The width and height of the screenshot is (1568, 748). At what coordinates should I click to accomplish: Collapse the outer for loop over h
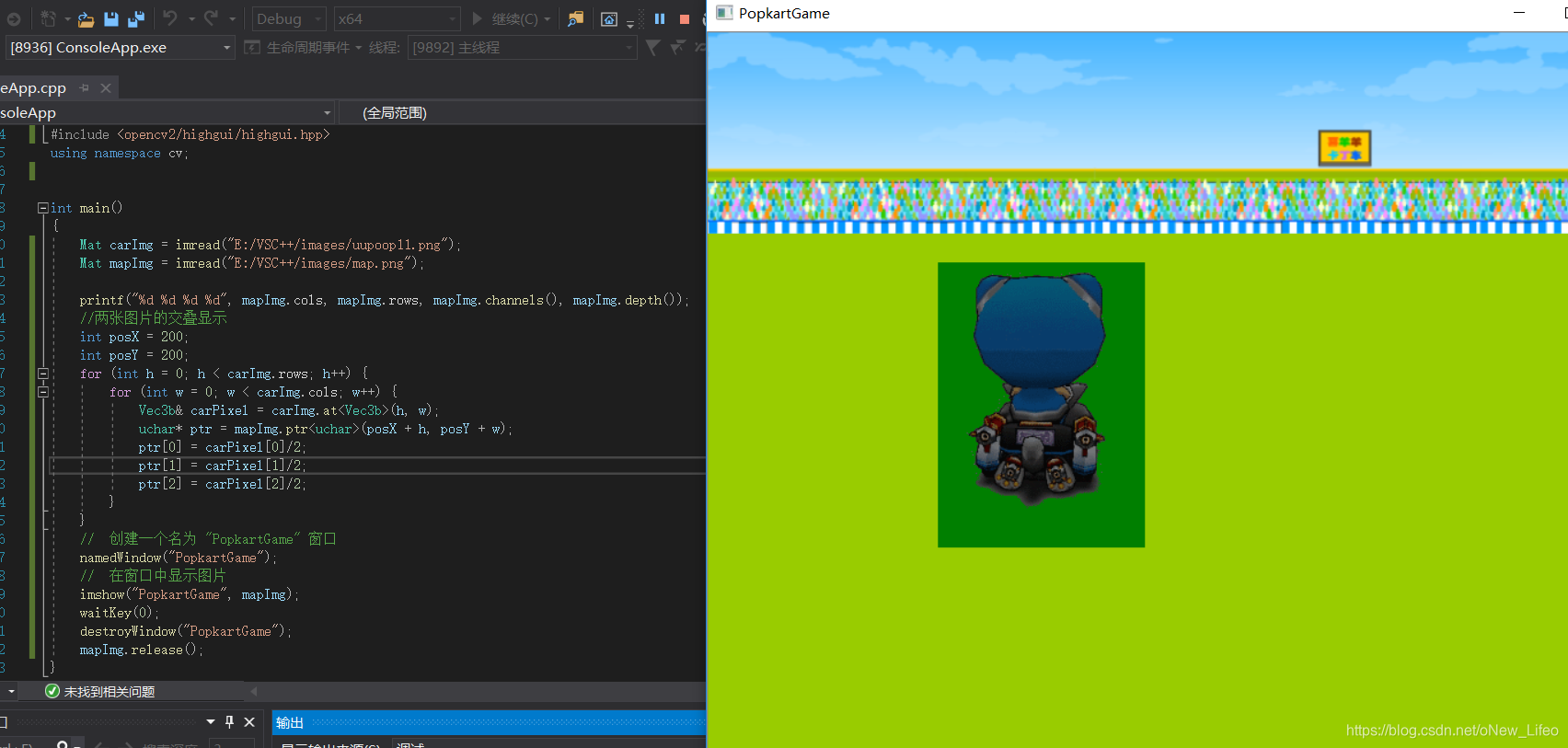(x=42, y=374)
